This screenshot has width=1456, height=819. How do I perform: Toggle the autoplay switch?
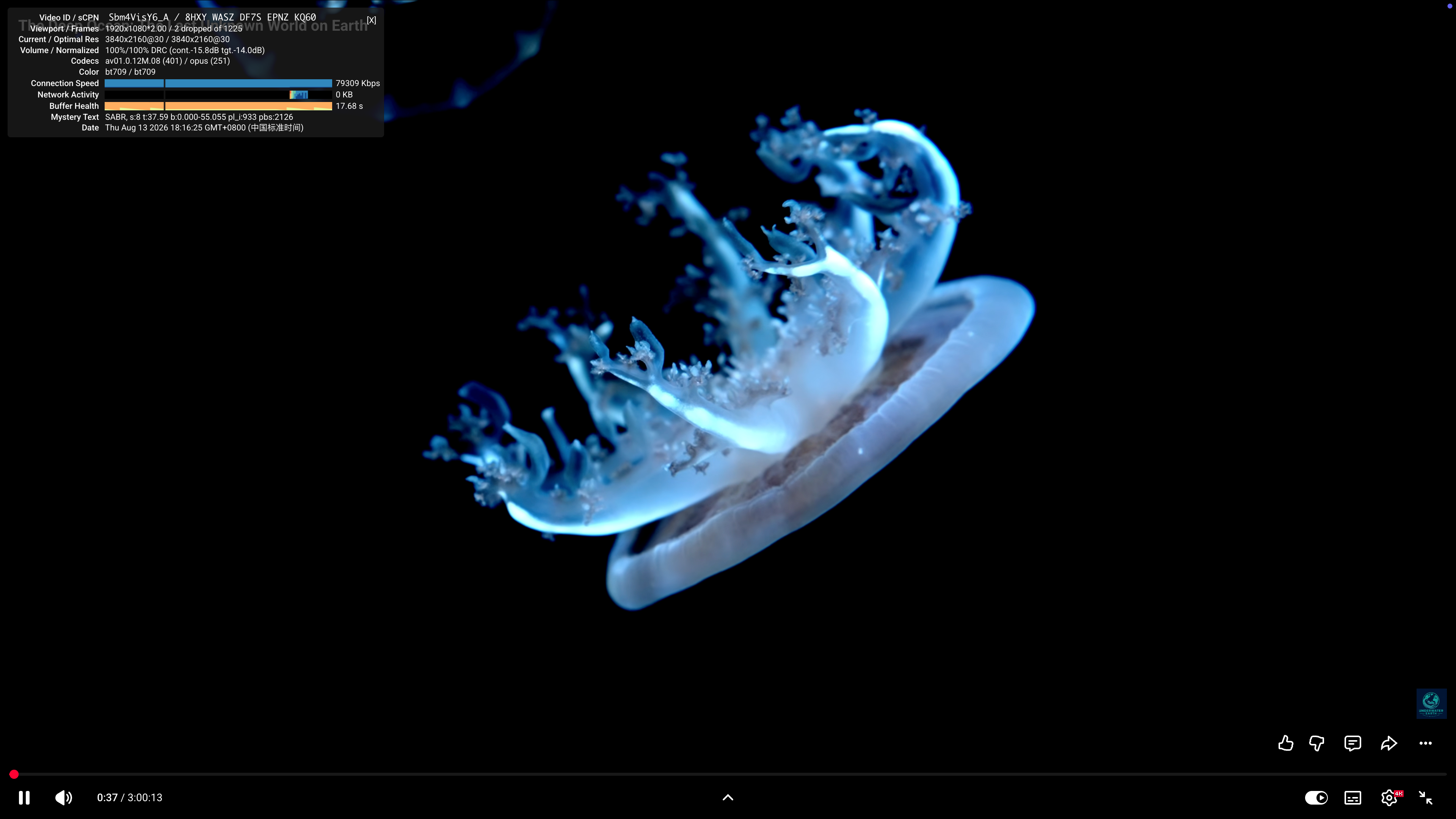pos(1316,797)
